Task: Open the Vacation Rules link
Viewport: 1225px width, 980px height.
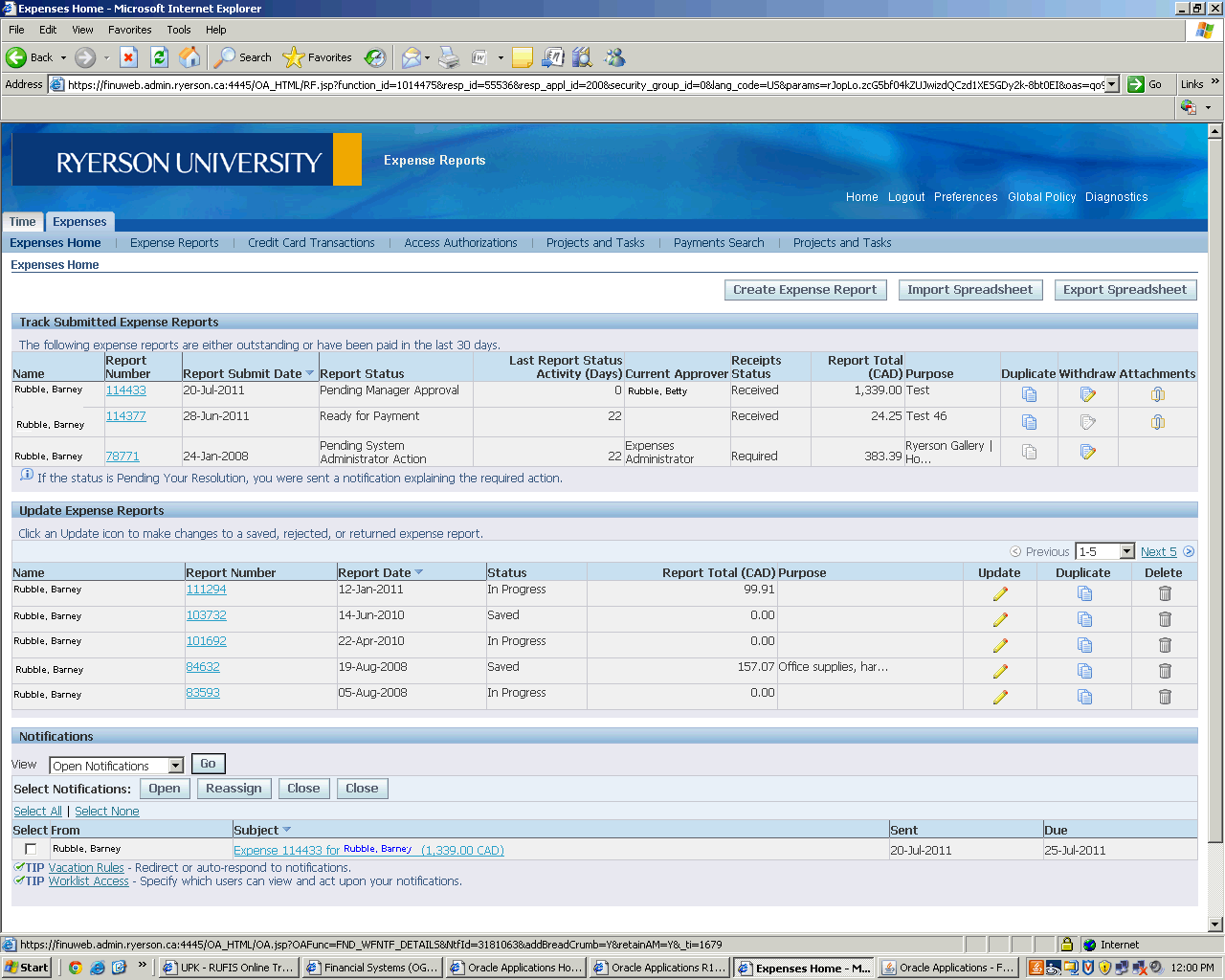Action: (x=86, y=868)
